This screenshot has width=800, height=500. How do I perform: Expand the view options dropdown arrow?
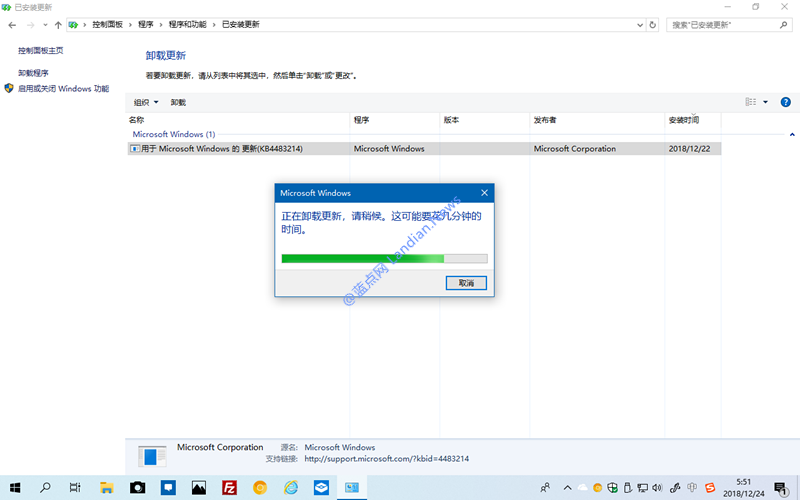(765, 102)
